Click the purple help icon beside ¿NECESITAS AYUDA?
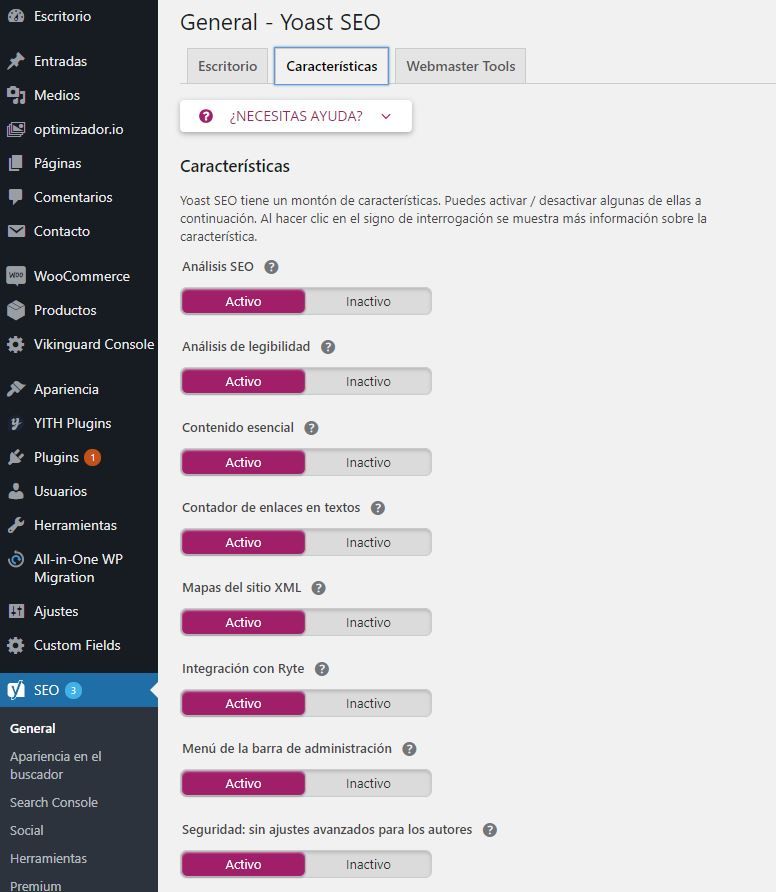 click(206, 116)
